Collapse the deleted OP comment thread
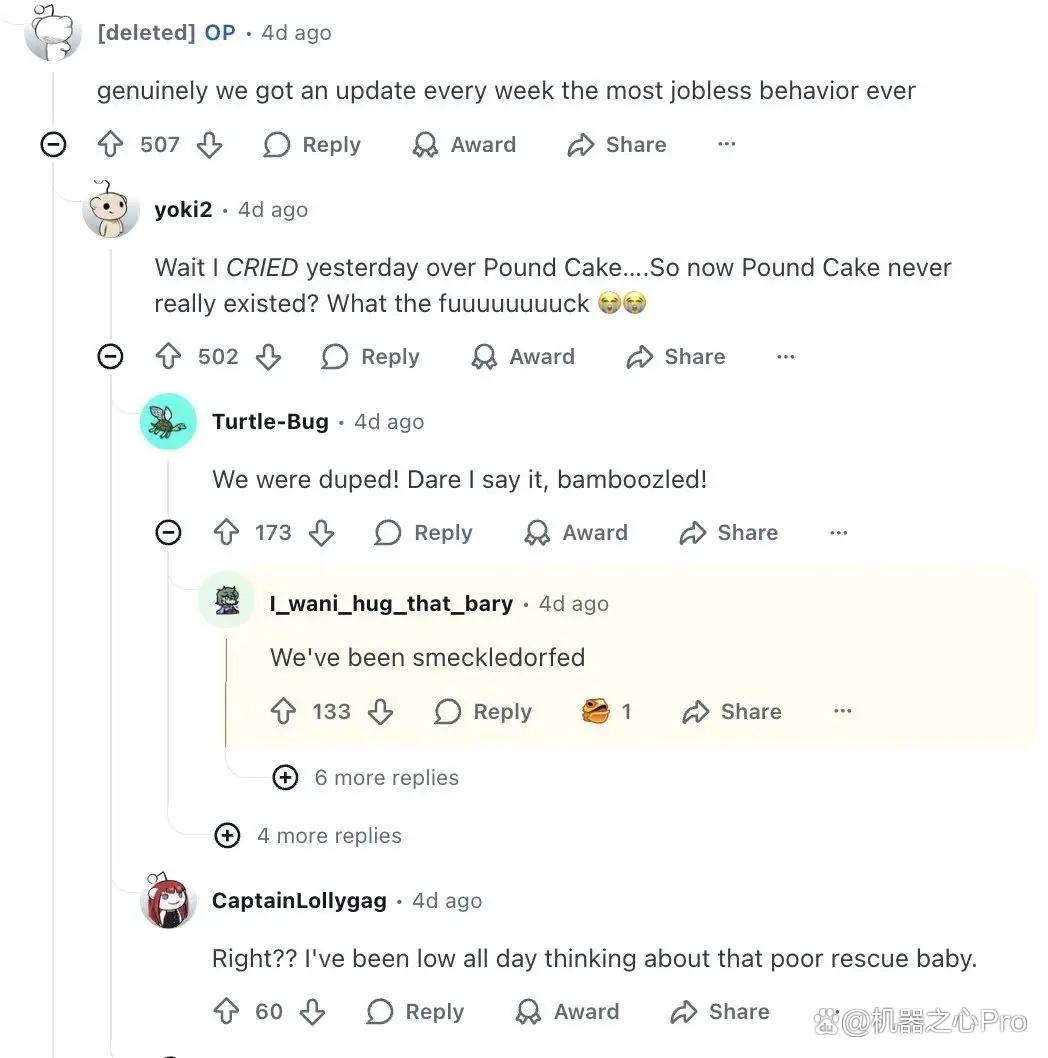The height and width of the screenshot is (1058, 1048). point(53,144)
